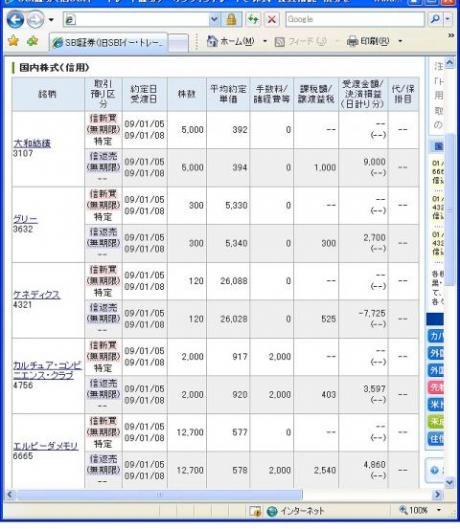Click the 国内株式(信用) section heading

coord(54,67)
